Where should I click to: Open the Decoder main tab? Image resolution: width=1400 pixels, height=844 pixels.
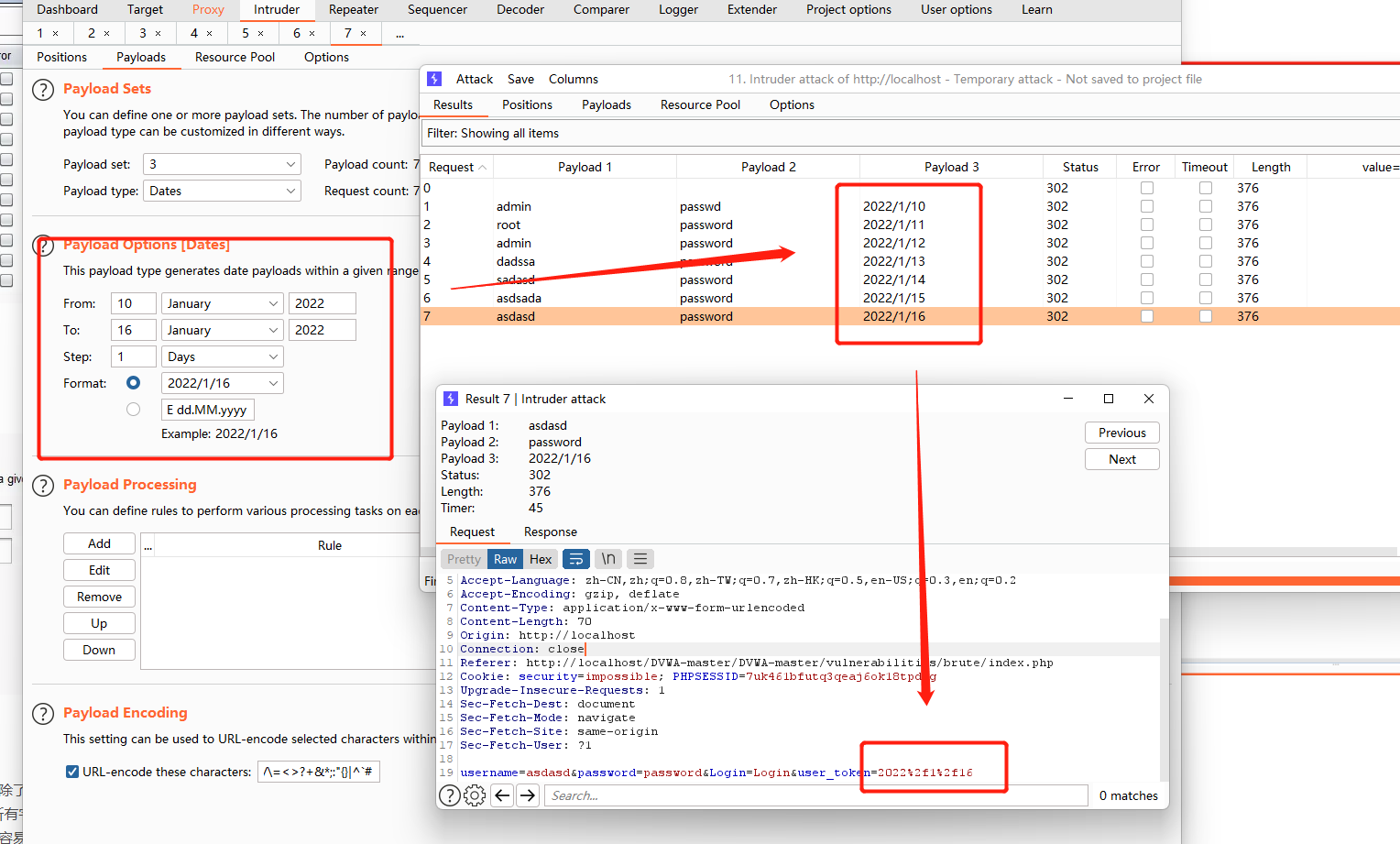click(520, 9)
